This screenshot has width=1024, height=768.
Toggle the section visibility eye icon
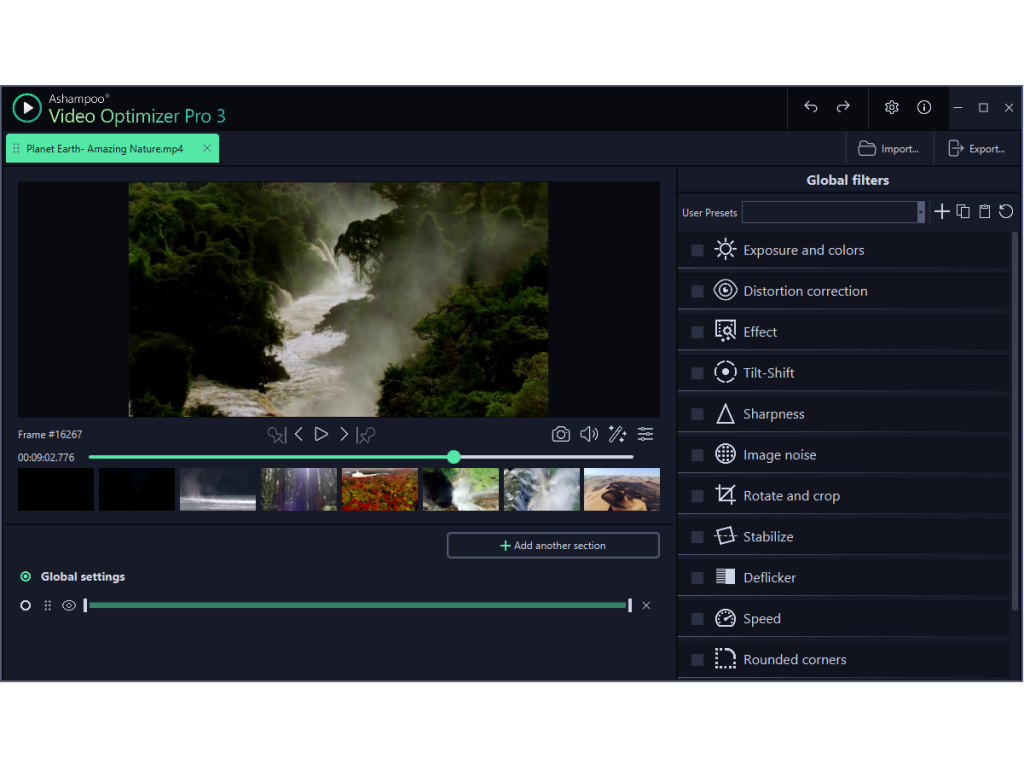point(69,606)
